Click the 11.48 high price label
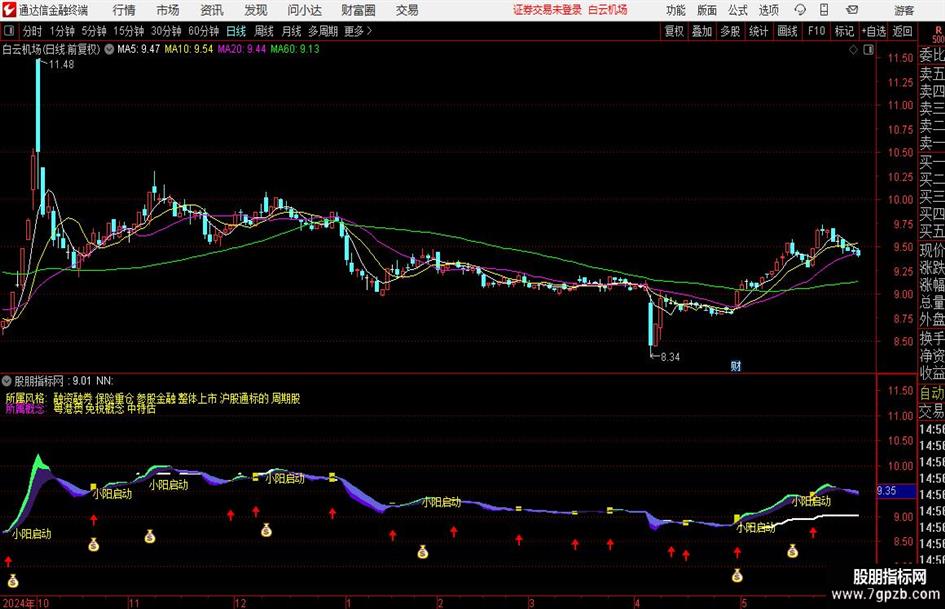Screen dimensions: 945x609 tap(61, 65)
